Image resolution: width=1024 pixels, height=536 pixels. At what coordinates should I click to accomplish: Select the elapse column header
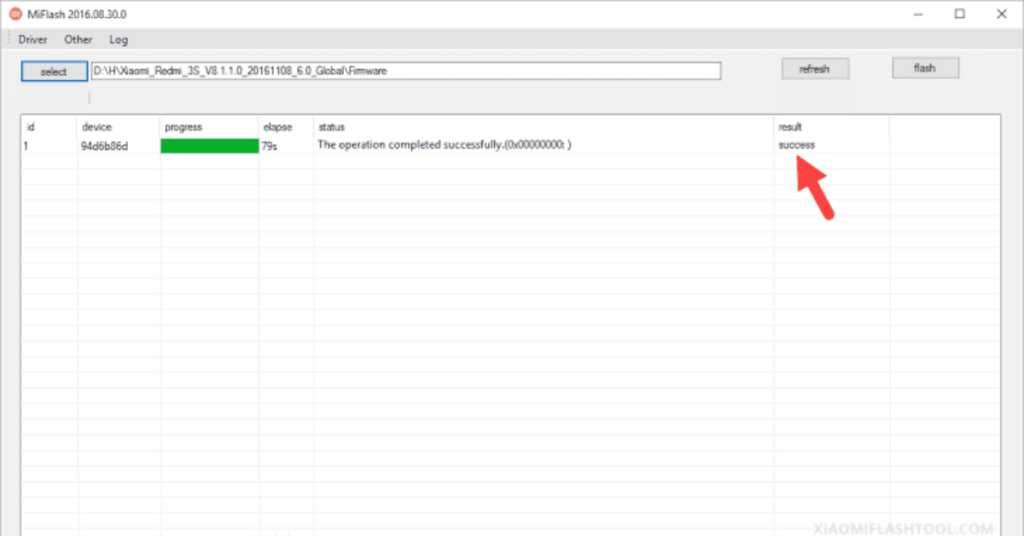point(278,127)
